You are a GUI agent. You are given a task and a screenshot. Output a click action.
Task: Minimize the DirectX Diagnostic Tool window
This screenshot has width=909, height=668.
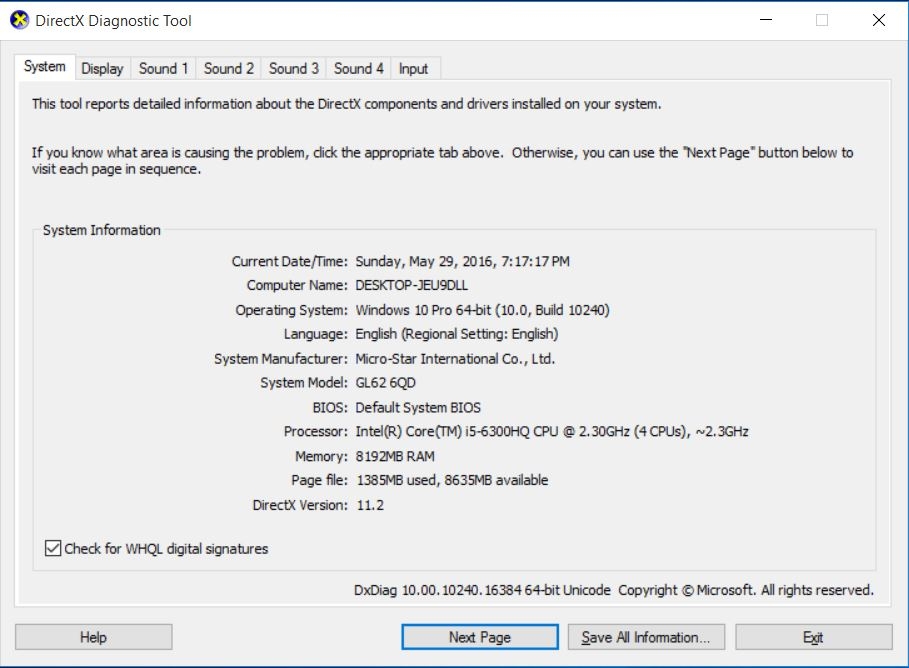[766, 20]
